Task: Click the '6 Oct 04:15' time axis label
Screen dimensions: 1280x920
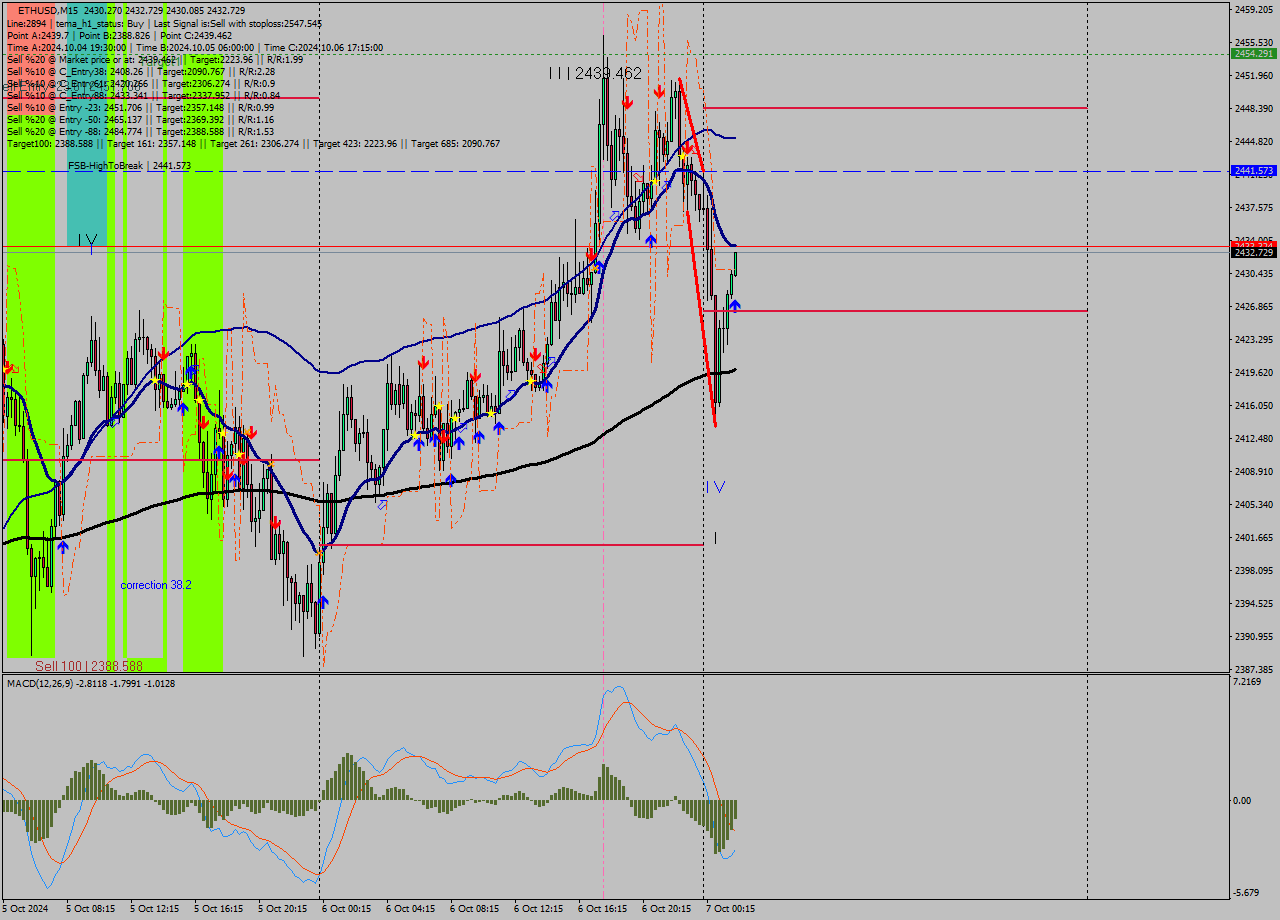Action: pyautogui.click(x=411, y=909)
